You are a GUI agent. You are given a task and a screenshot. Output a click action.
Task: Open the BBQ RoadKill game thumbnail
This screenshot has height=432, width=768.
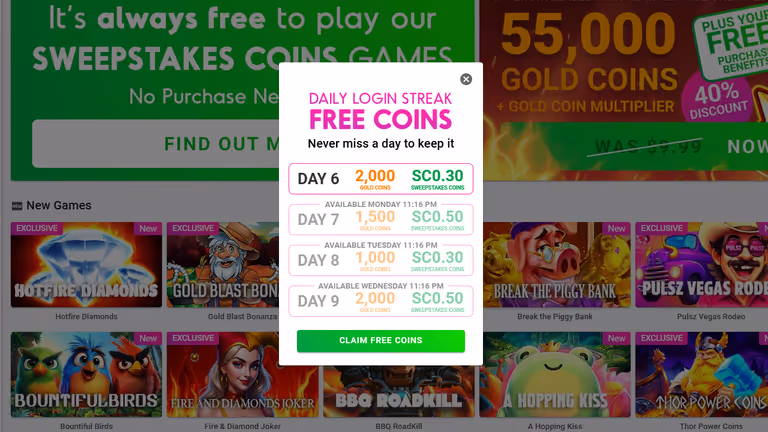399,392
